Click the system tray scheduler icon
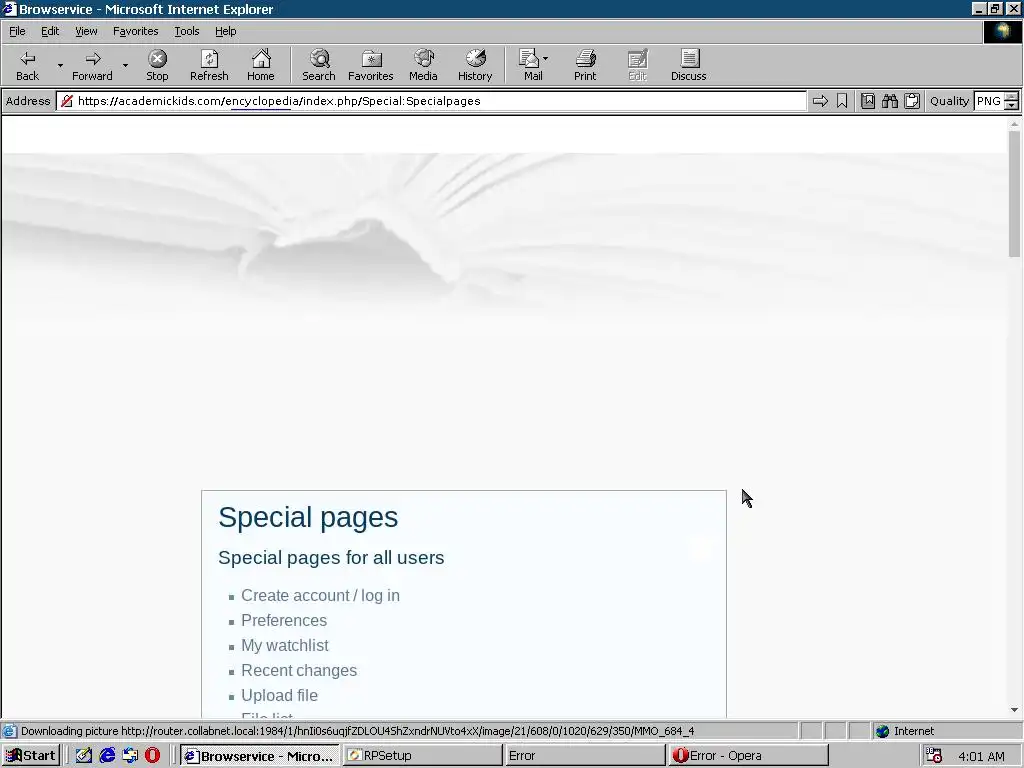 pyautogui.click(x=934, y=756)
